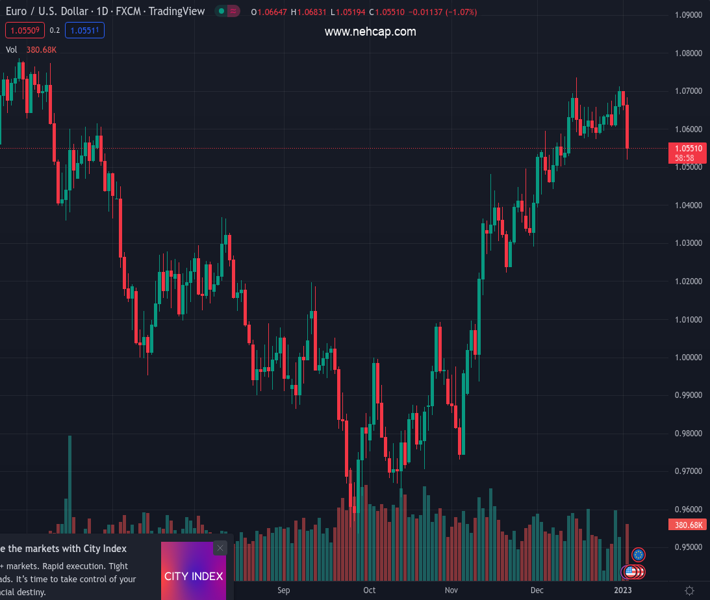The image size is (710, 600).
Task: Click the red sell price 1.05509 button
Action: 24,31
